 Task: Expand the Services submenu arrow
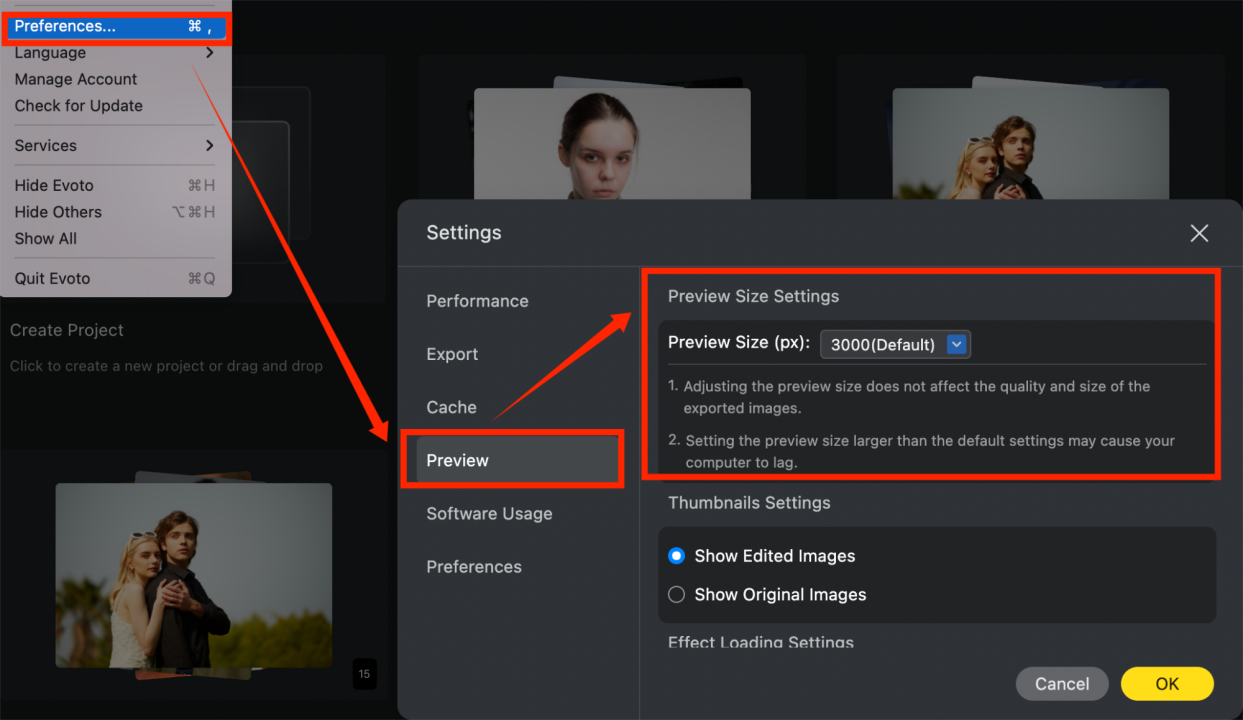209,146
